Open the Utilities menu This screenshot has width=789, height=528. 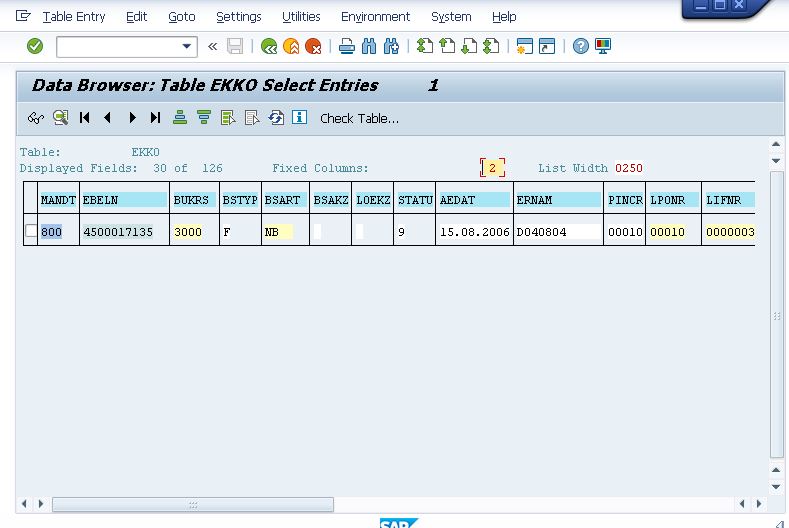pos(301,17)
